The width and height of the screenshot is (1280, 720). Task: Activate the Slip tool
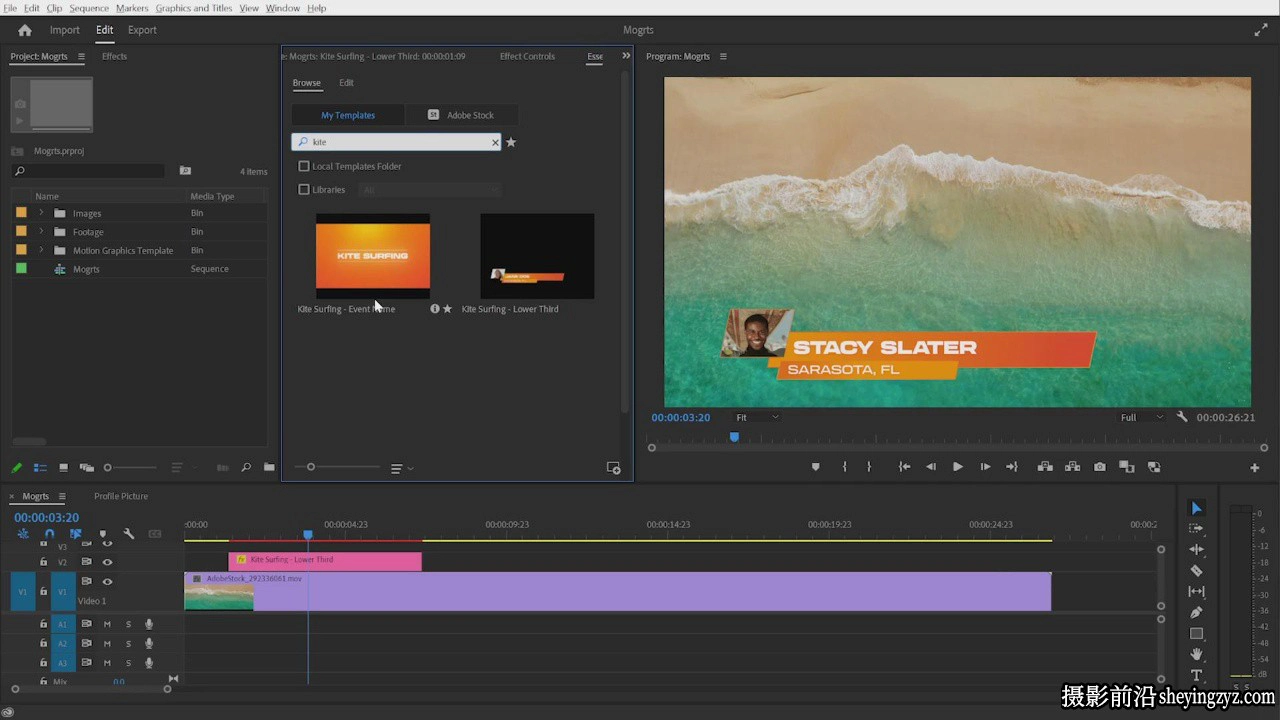coord(1196,592)
